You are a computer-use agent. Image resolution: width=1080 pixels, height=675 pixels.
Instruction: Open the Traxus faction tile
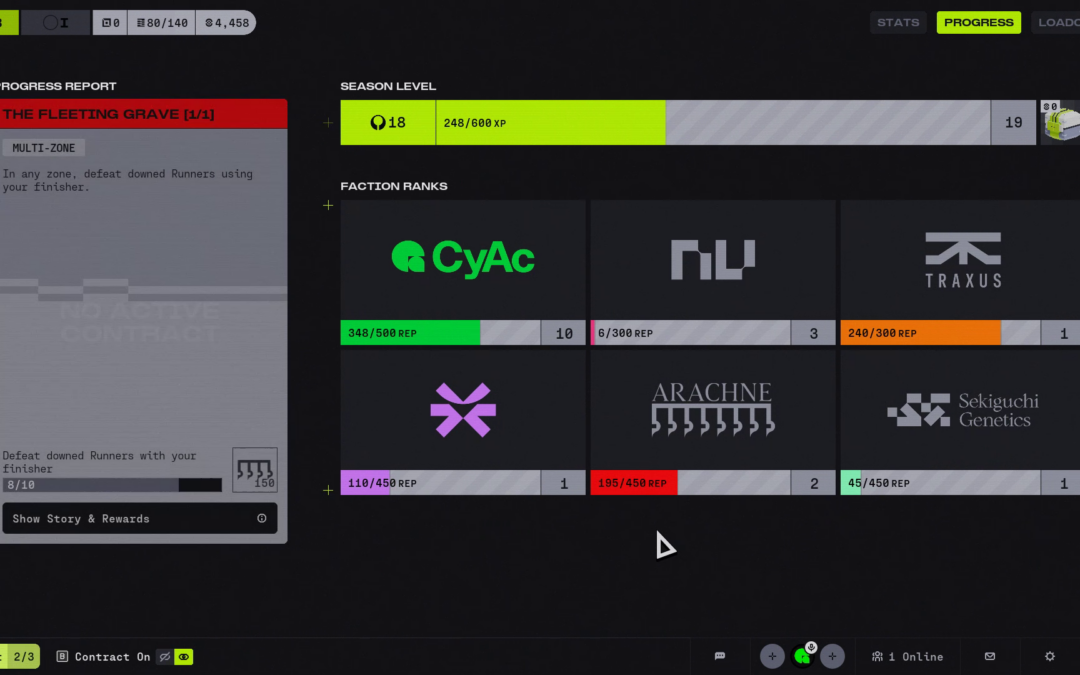(961, 260)
